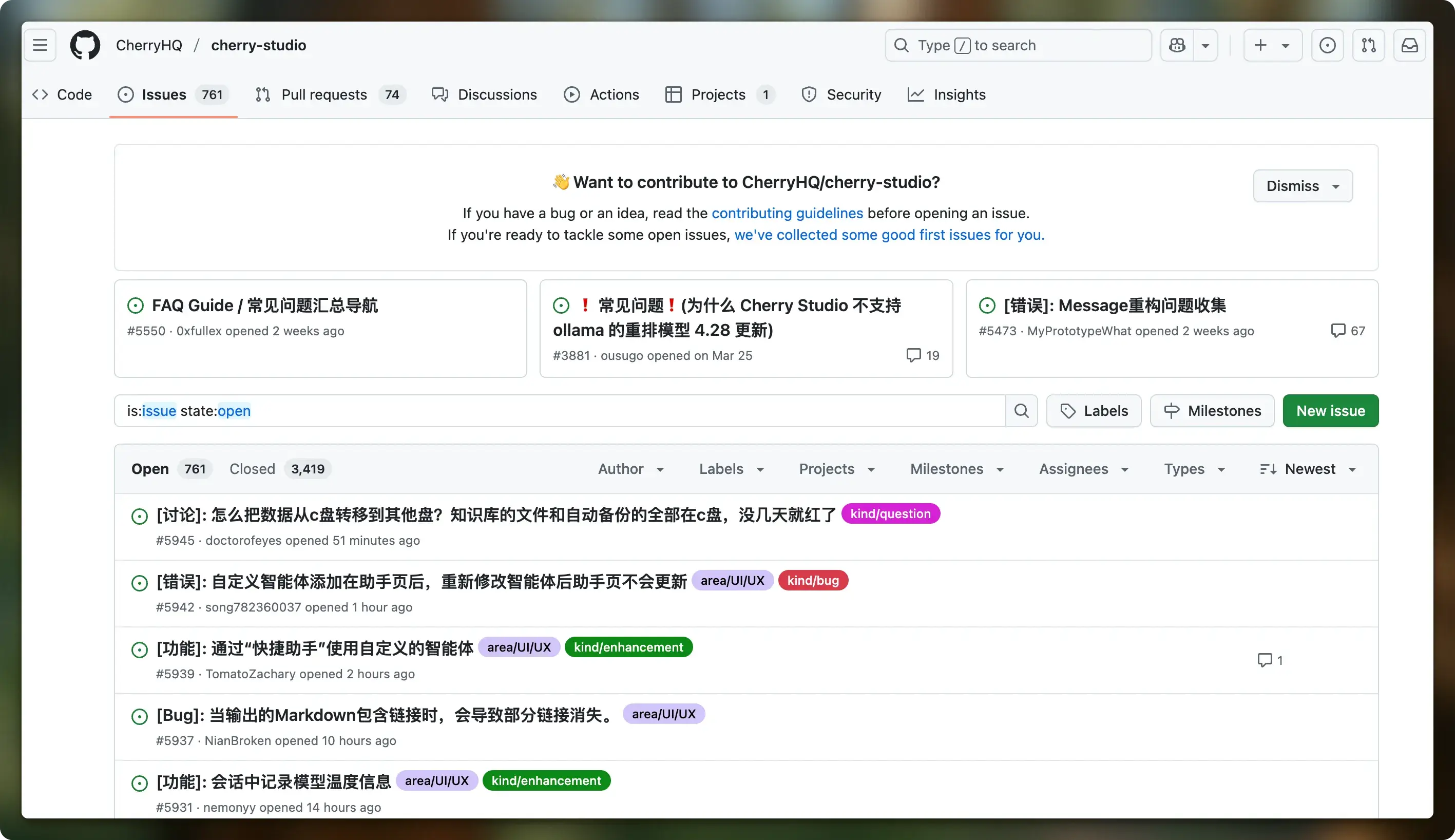The width and height of the screenshot is (1455, 840).
Task: Select the pink kind/question label badge
Action: coord(890,513)
